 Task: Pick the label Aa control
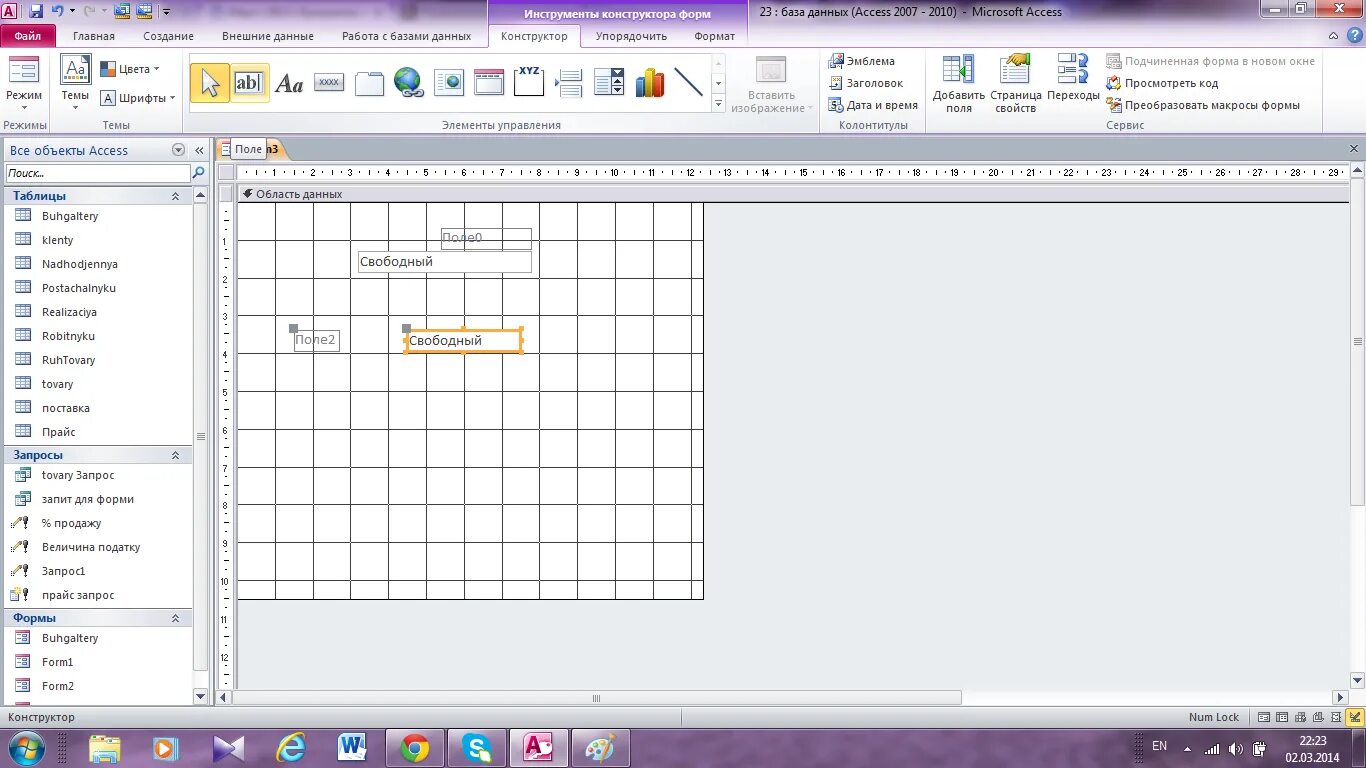point(289,83)
